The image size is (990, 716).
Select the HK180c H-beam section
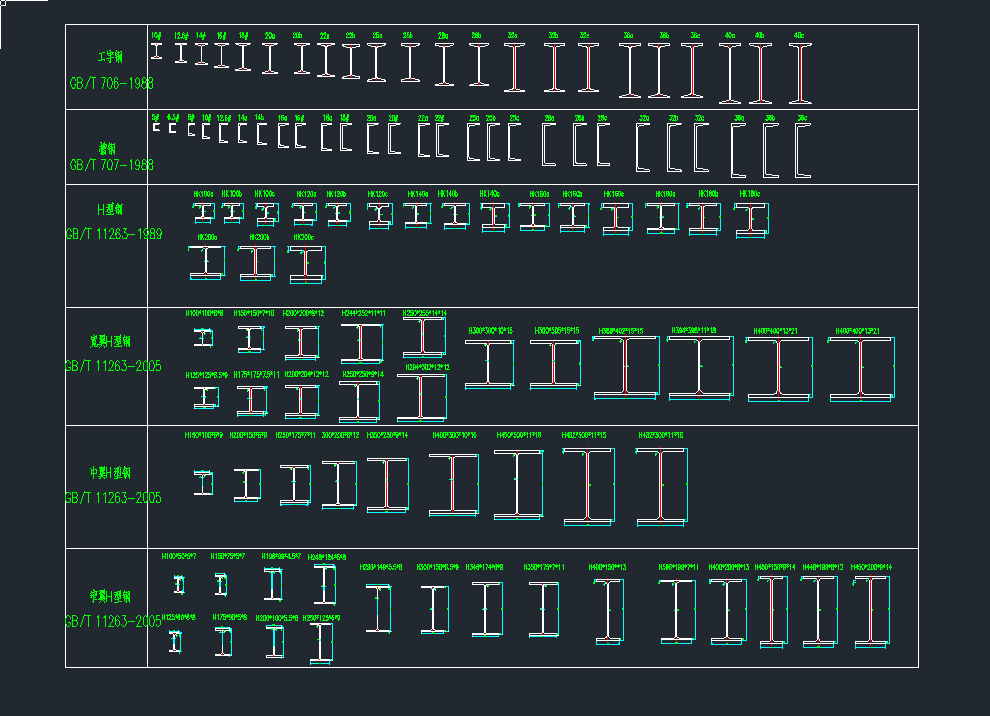749,218
